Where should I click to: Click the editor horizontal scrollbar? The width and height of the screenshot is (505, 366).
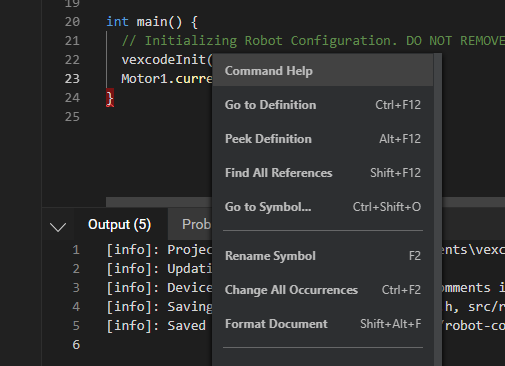point(159,202)
